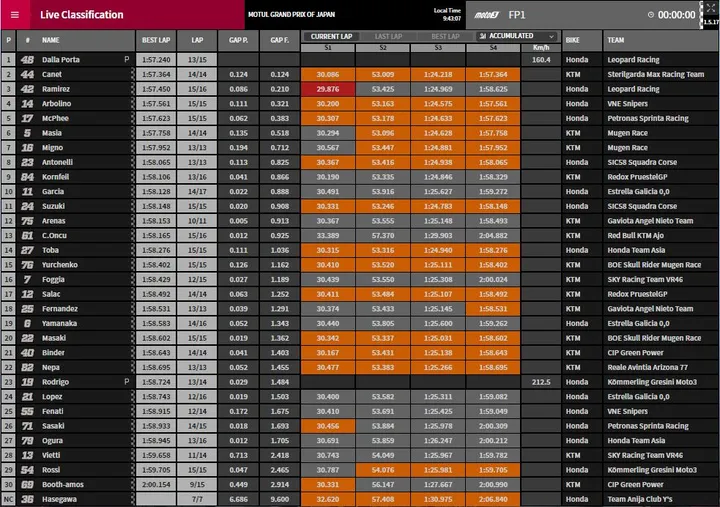Click rider number 36 badge
The height and width of the screenshot is (507, 720).
[x=27, y=499]
